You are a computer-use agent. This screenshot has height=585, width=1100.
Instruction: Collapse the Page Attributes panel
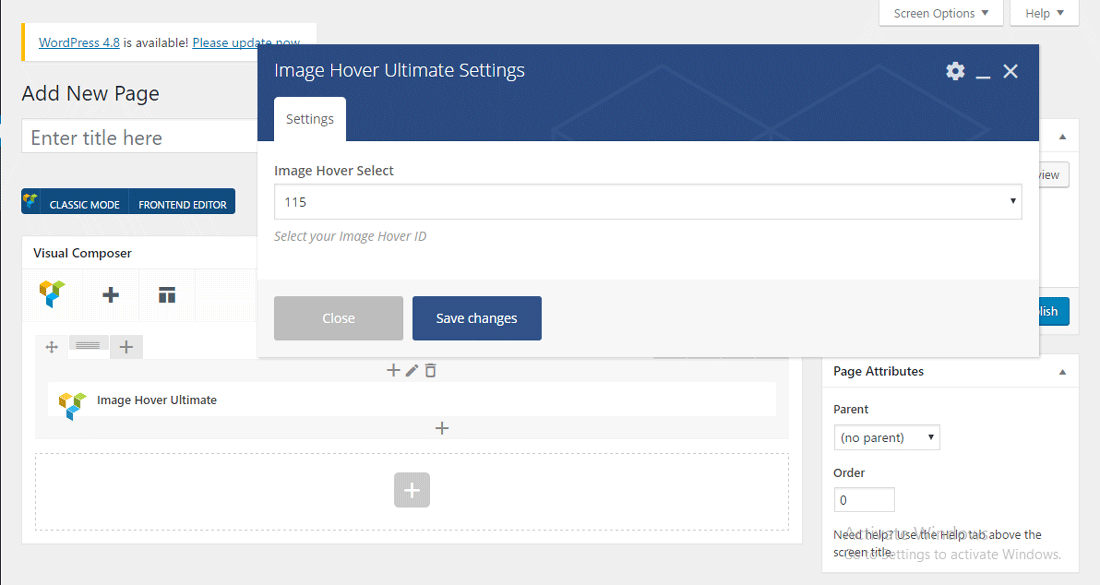click(x=1062, y=371)
